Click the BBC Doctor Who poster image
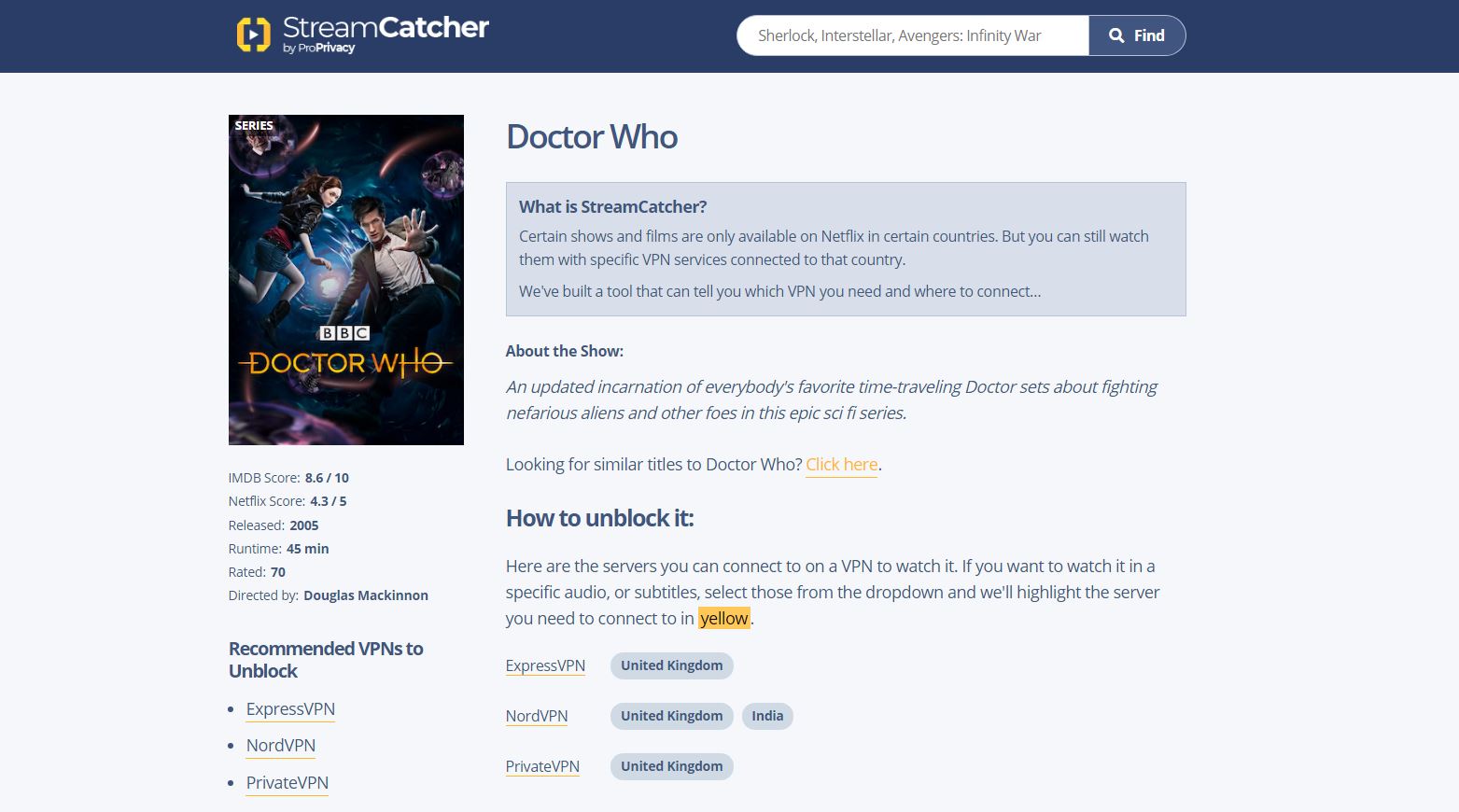This screenshot has width=1459, height=812. (x=345, y=280)
